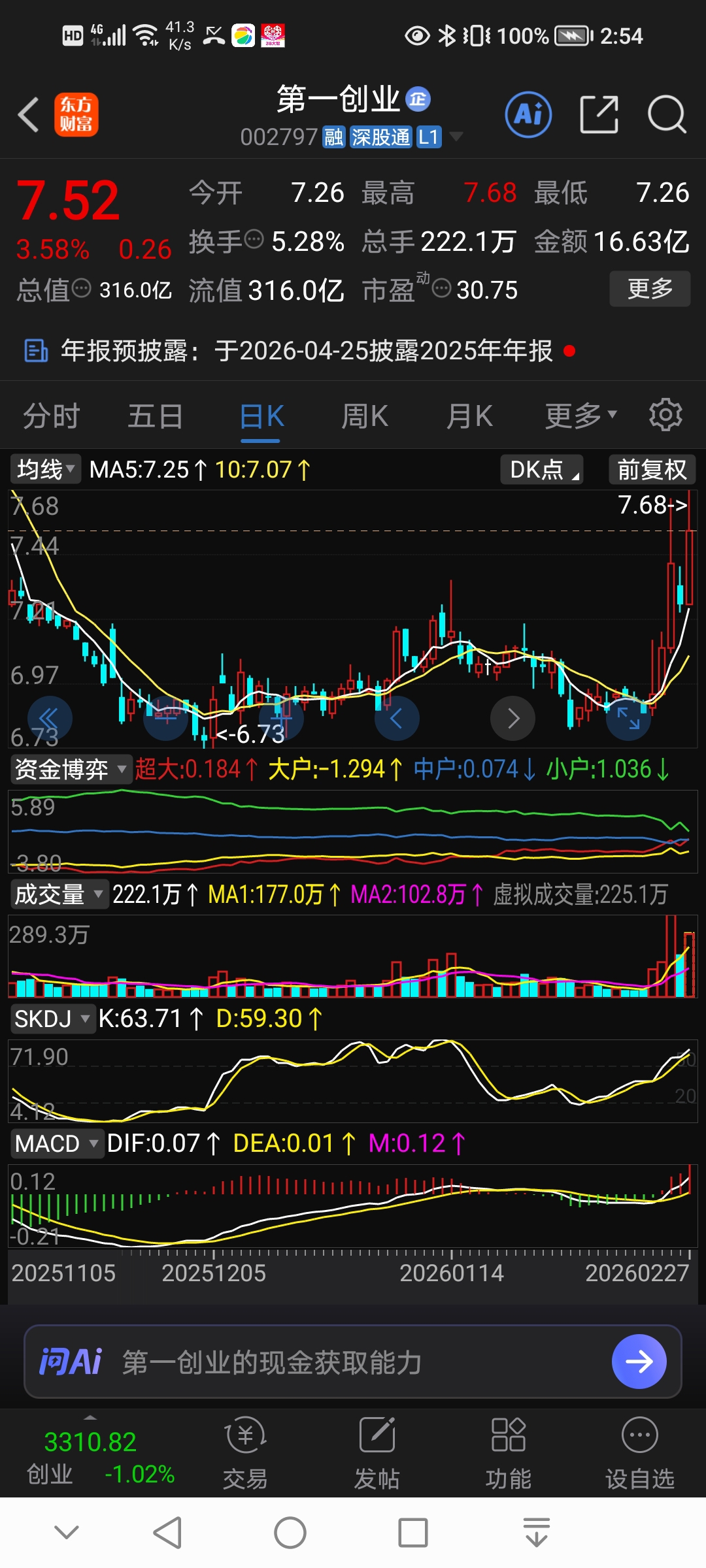This screenshot has height=1568, width=706.
Task: Expand index ticker bar 创业
Action: coord(90,1418)
